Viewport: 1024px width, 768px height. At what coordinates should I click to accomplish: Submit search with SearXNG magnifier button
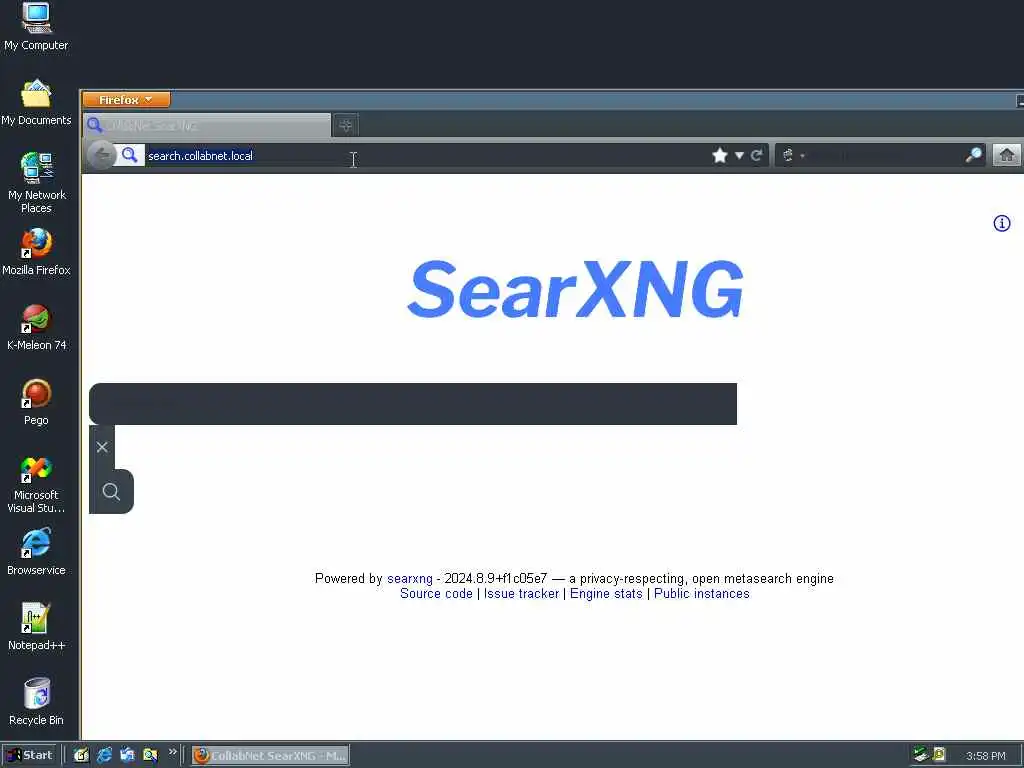(111, 491)
